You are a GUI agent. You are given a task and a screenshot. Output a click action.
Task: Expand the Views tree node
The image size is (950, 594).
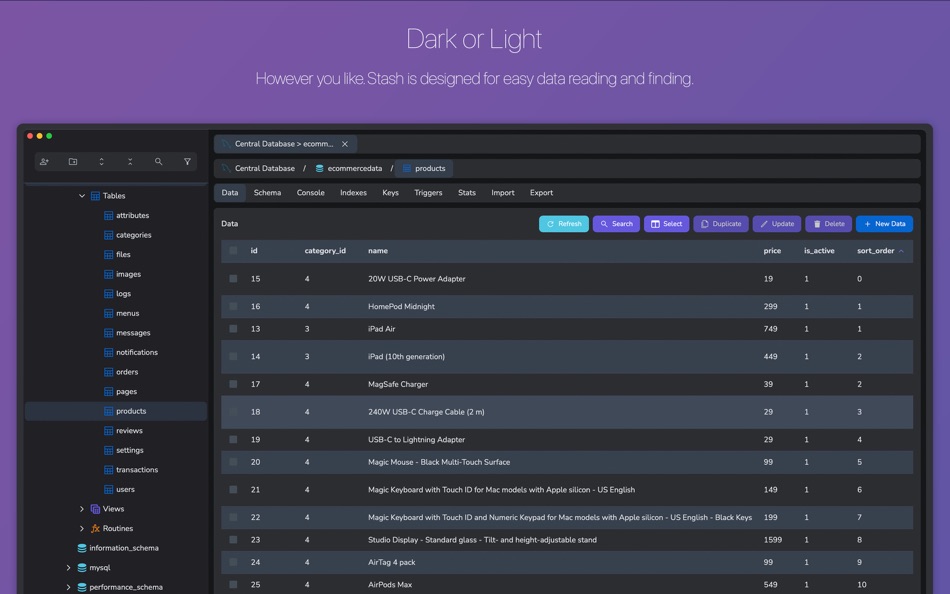point(82,509)
